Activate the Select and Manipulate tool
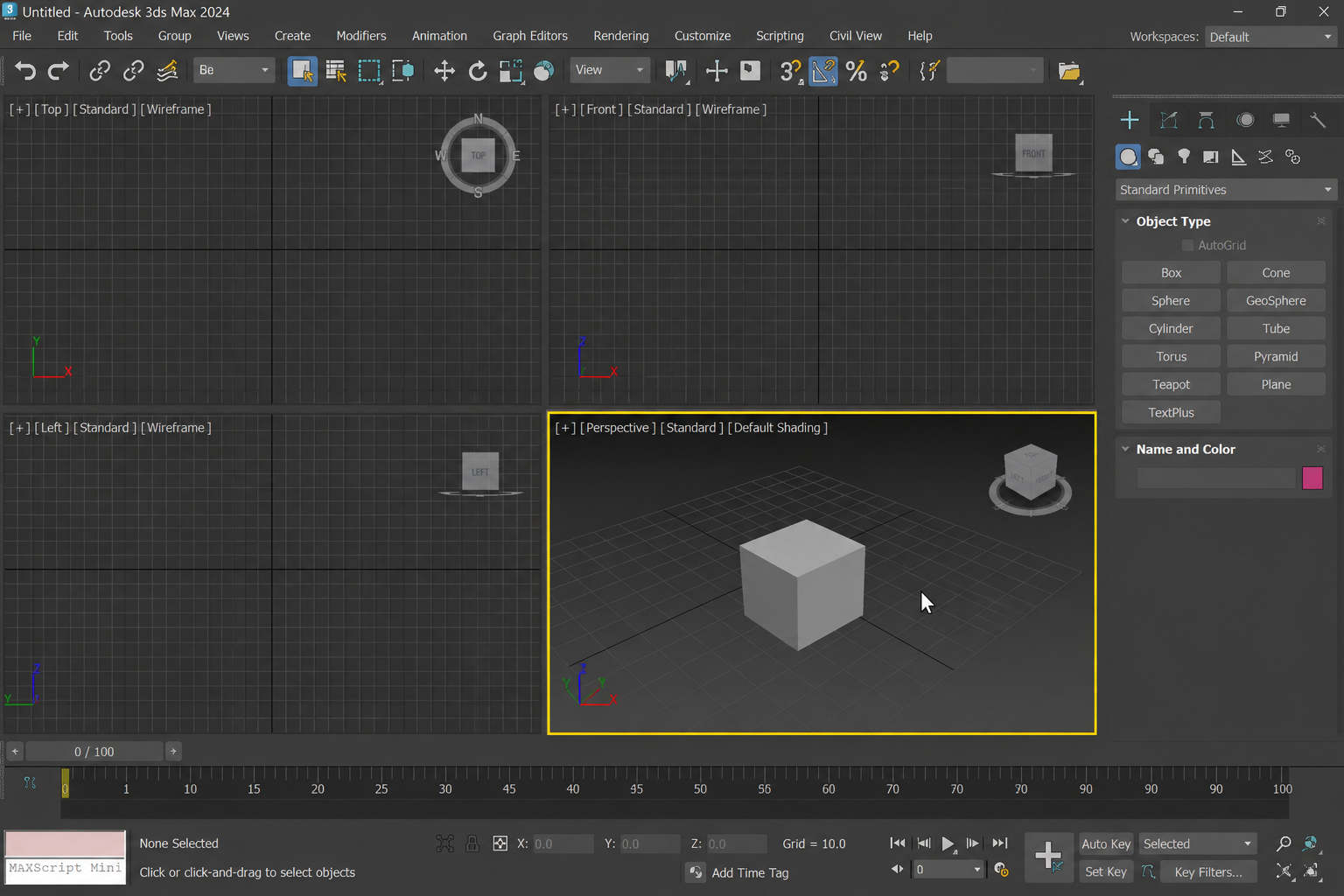 717,71
